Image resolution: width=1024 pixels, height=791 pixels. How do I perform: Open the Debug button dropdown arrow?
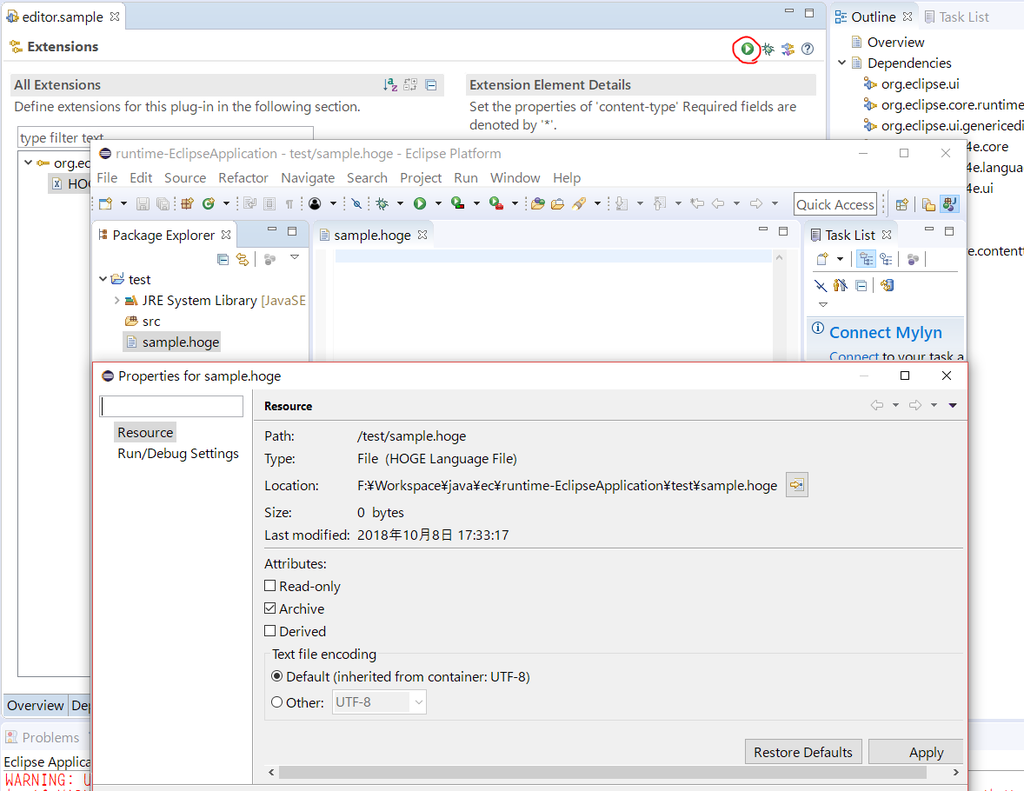[400, 204]
